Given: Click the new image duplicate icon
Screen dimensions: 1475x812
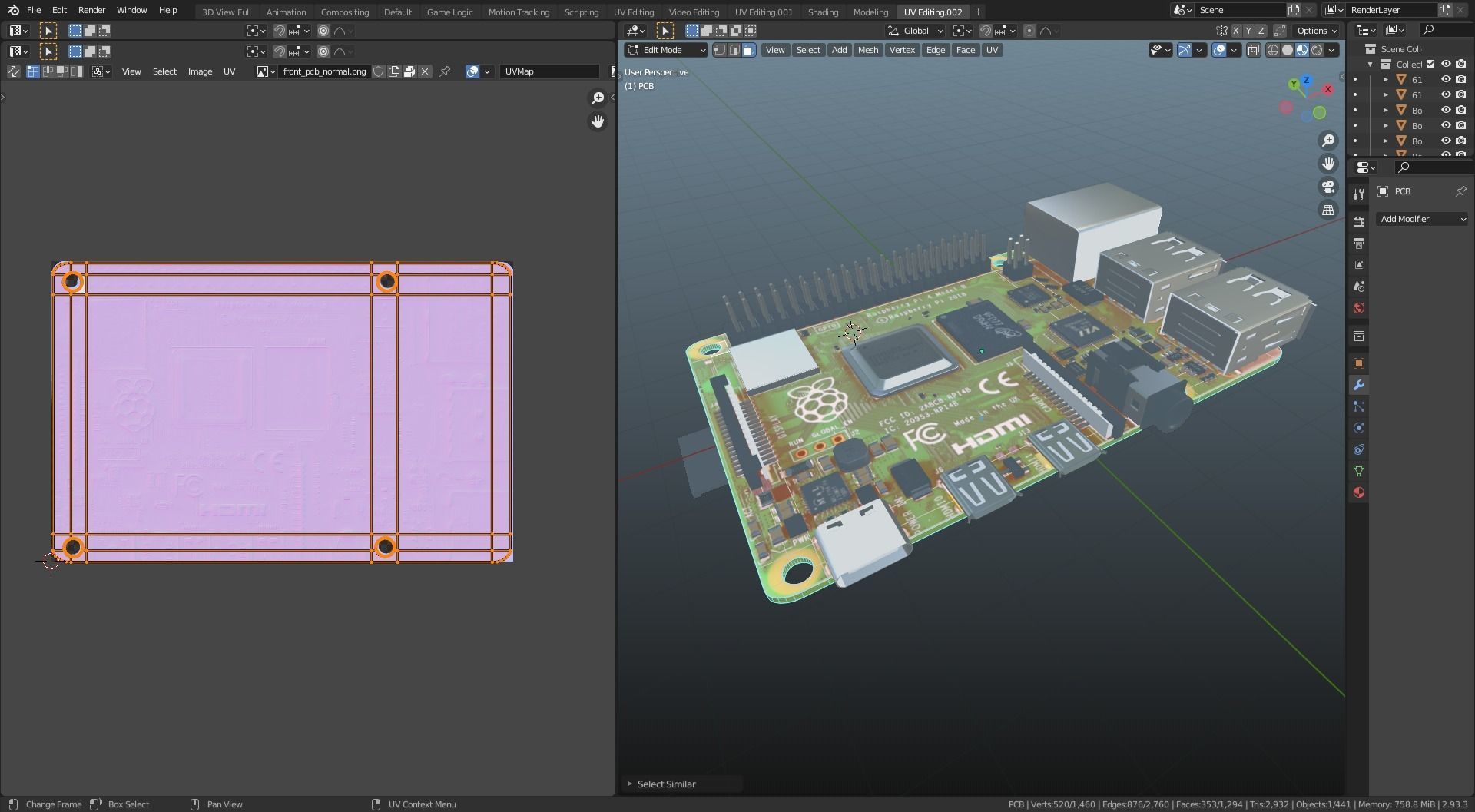Looking at the screenshot, I should [394, 71].
